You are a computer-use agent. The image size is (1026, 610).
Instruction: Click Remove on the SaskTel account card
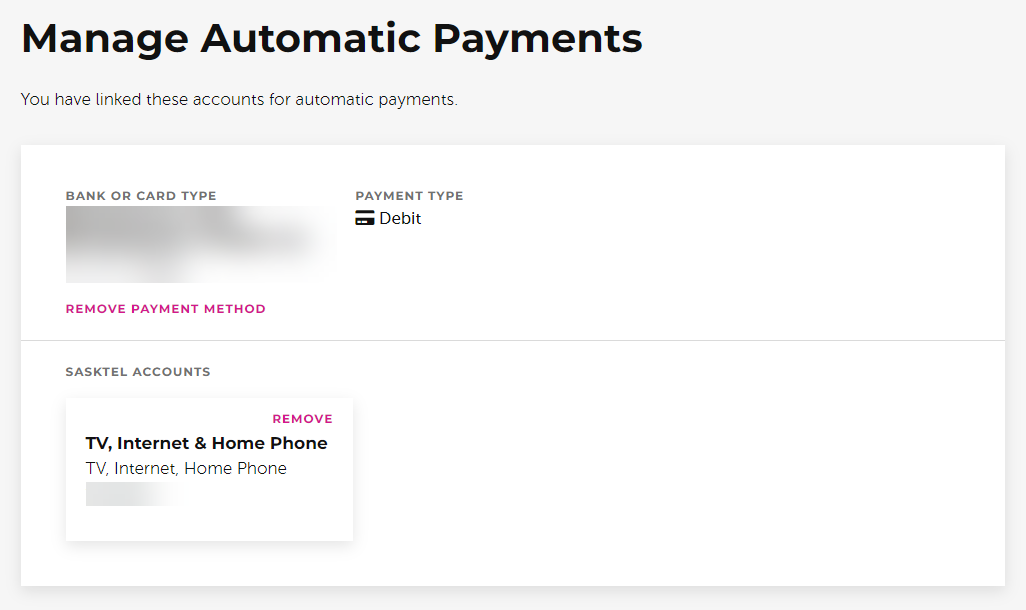pyautogui.click(x=302, y=418)
